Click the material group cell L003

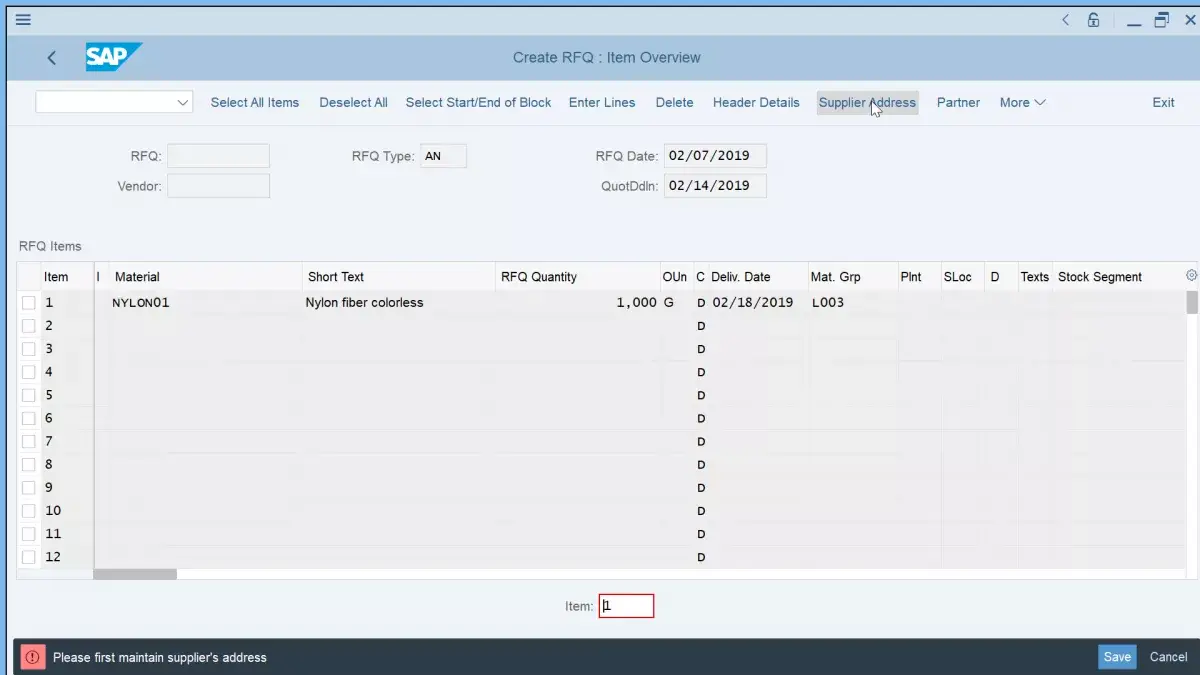[852, 303]
